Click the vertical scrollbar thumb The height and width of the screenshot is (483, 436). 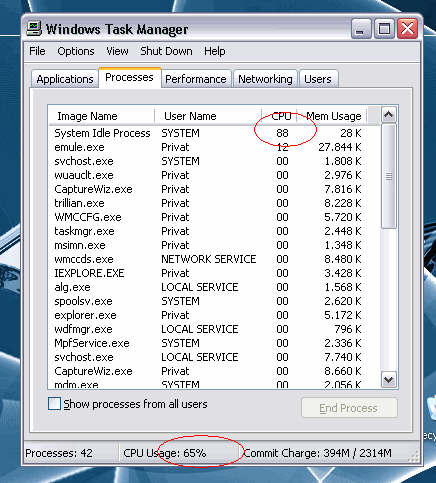coord(389,176)
